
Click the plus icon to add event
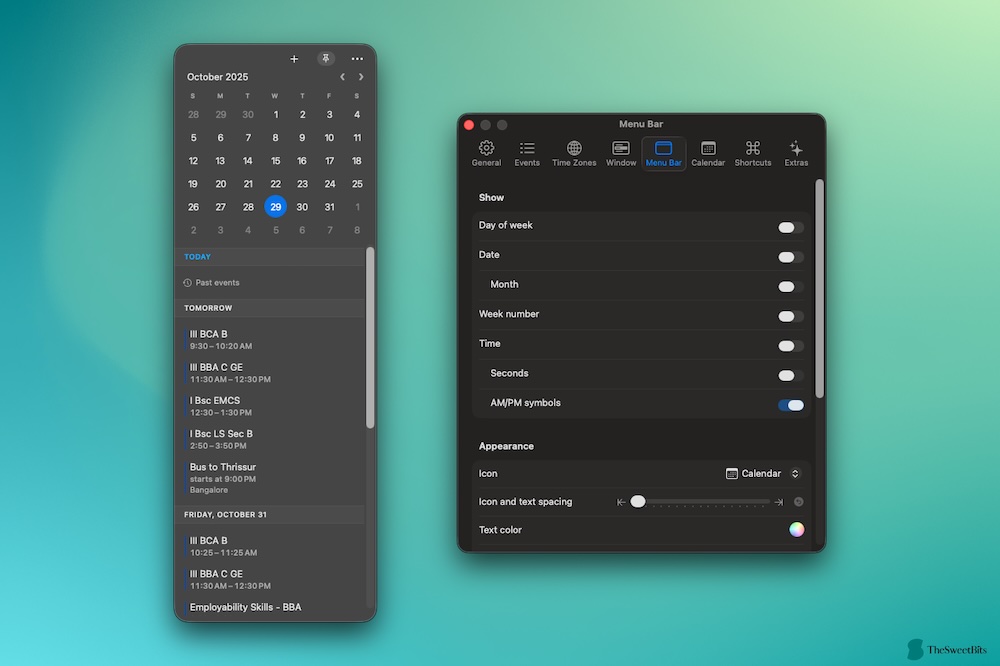point(294,59)
